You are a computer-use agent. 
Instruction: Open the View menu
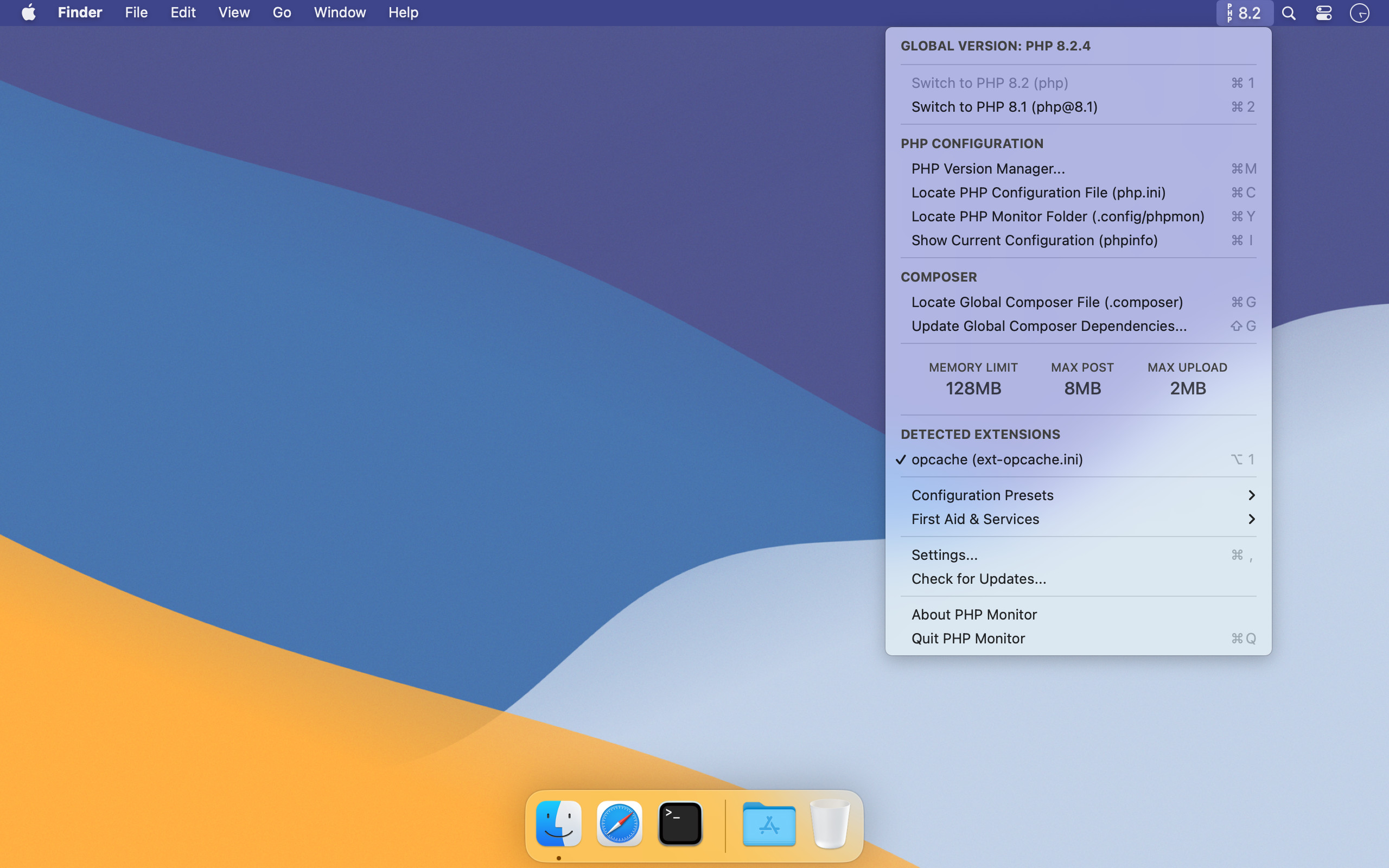[234, 12]
